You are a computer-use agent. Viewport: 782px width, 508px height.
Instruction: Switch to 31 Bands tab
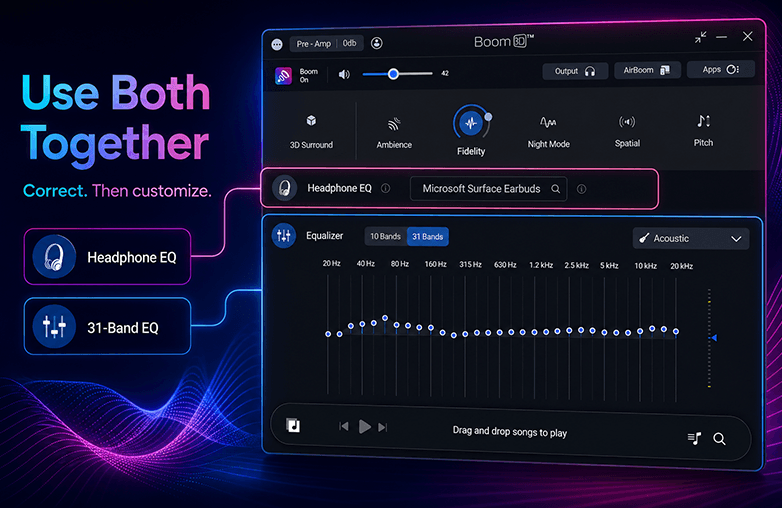tap(427, 236)
